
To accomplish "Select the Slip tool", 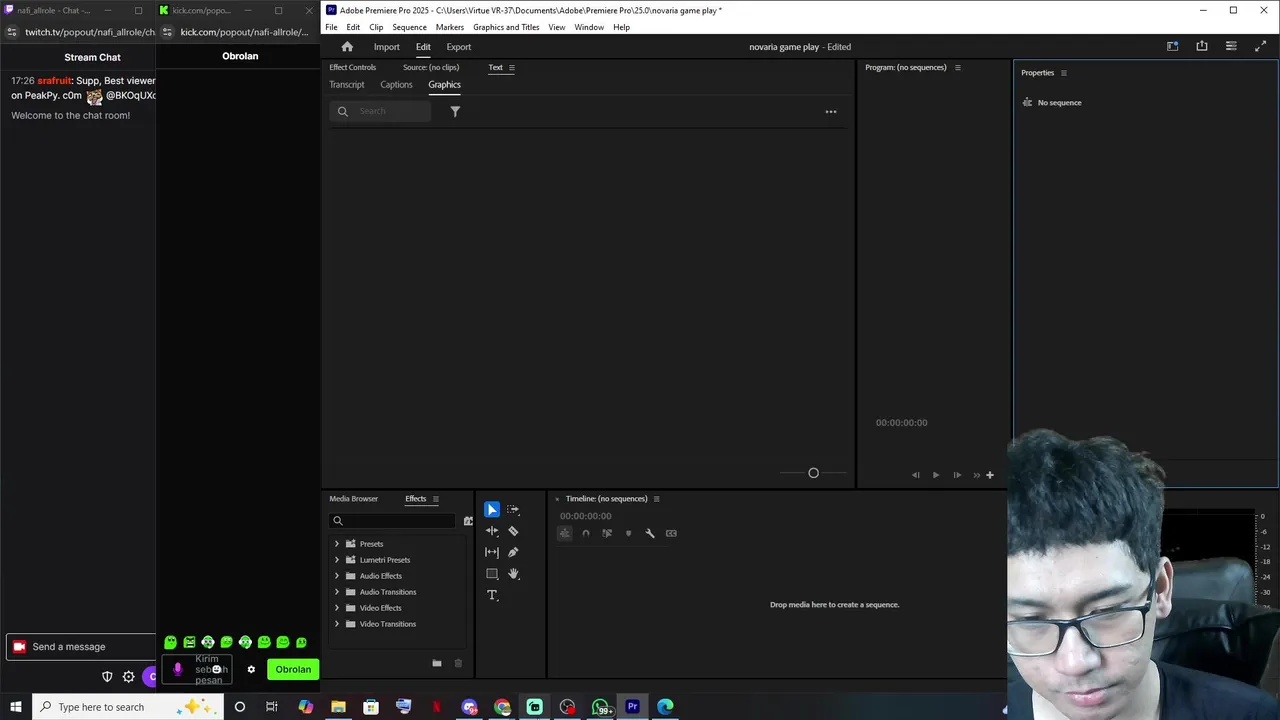I will pos(492,552).
